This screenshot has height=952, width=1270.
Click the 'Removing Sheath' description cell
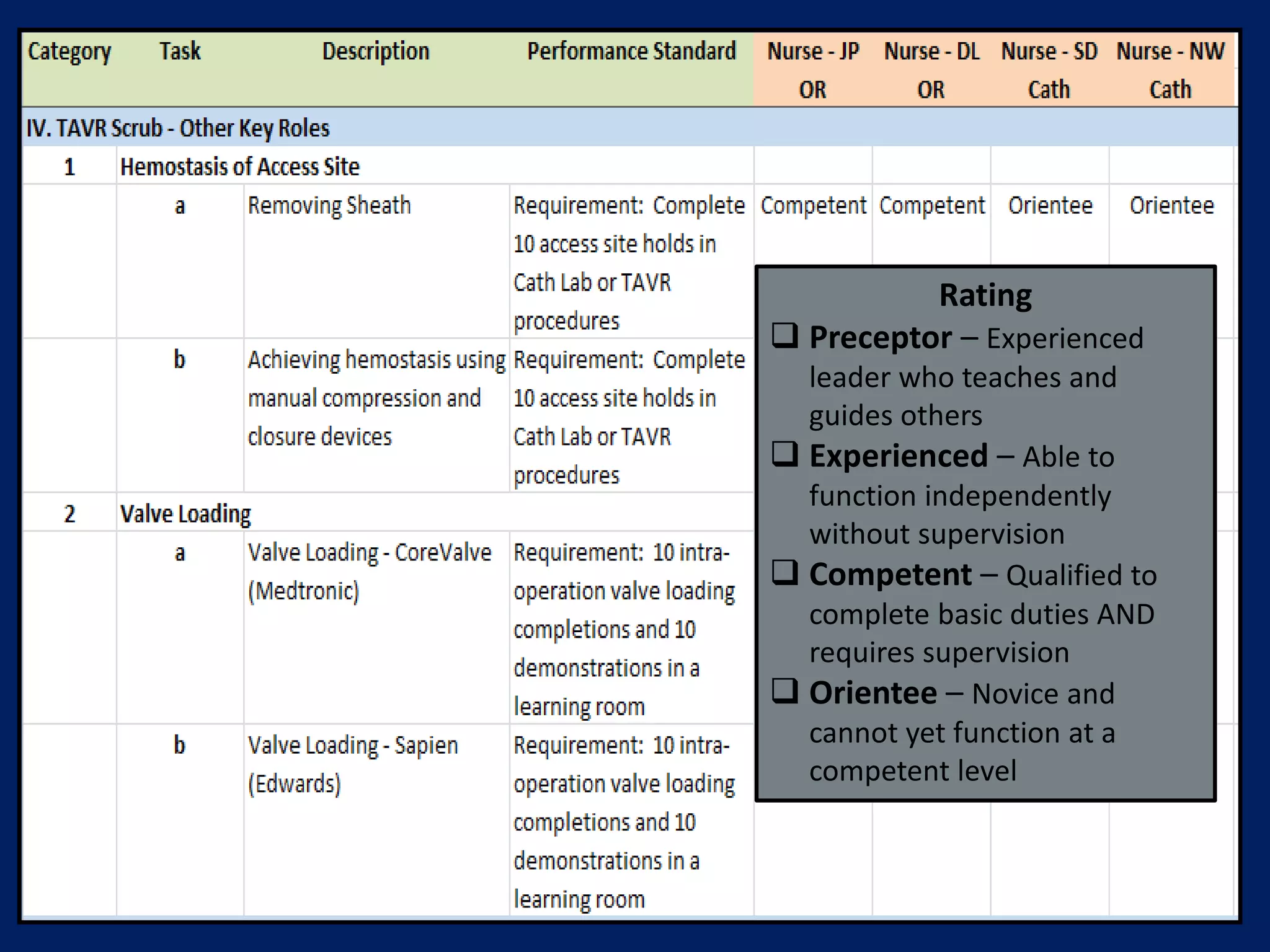click(376, 261)
